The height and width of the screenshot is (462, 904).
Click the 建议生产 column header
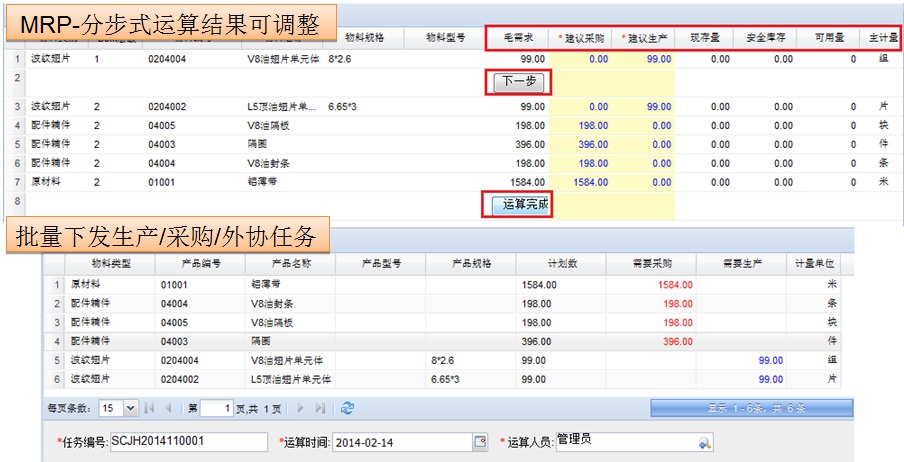click(644, 38)
